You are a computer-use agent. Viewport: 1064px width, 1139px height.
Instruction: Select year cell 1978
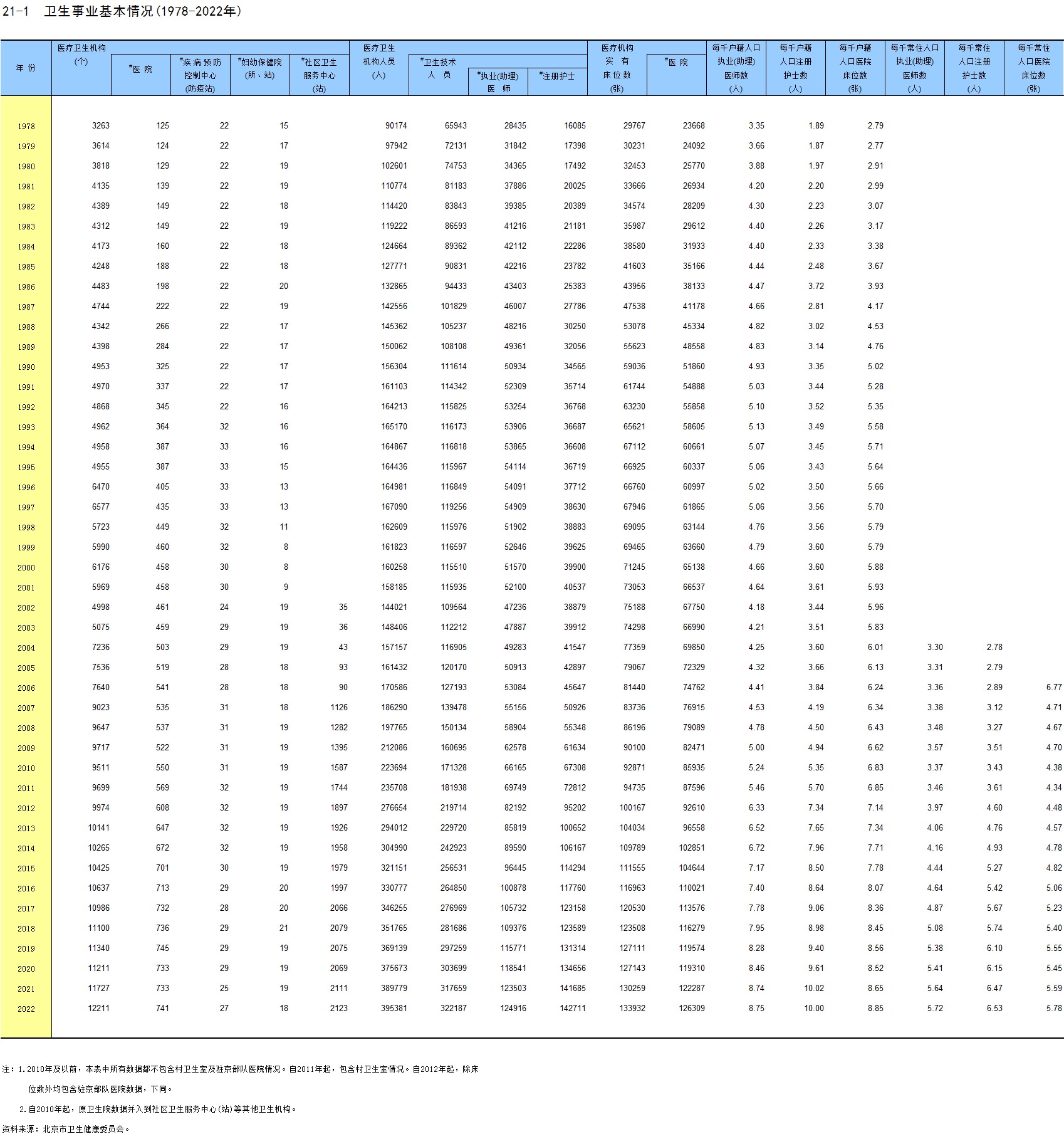[26, 127]
